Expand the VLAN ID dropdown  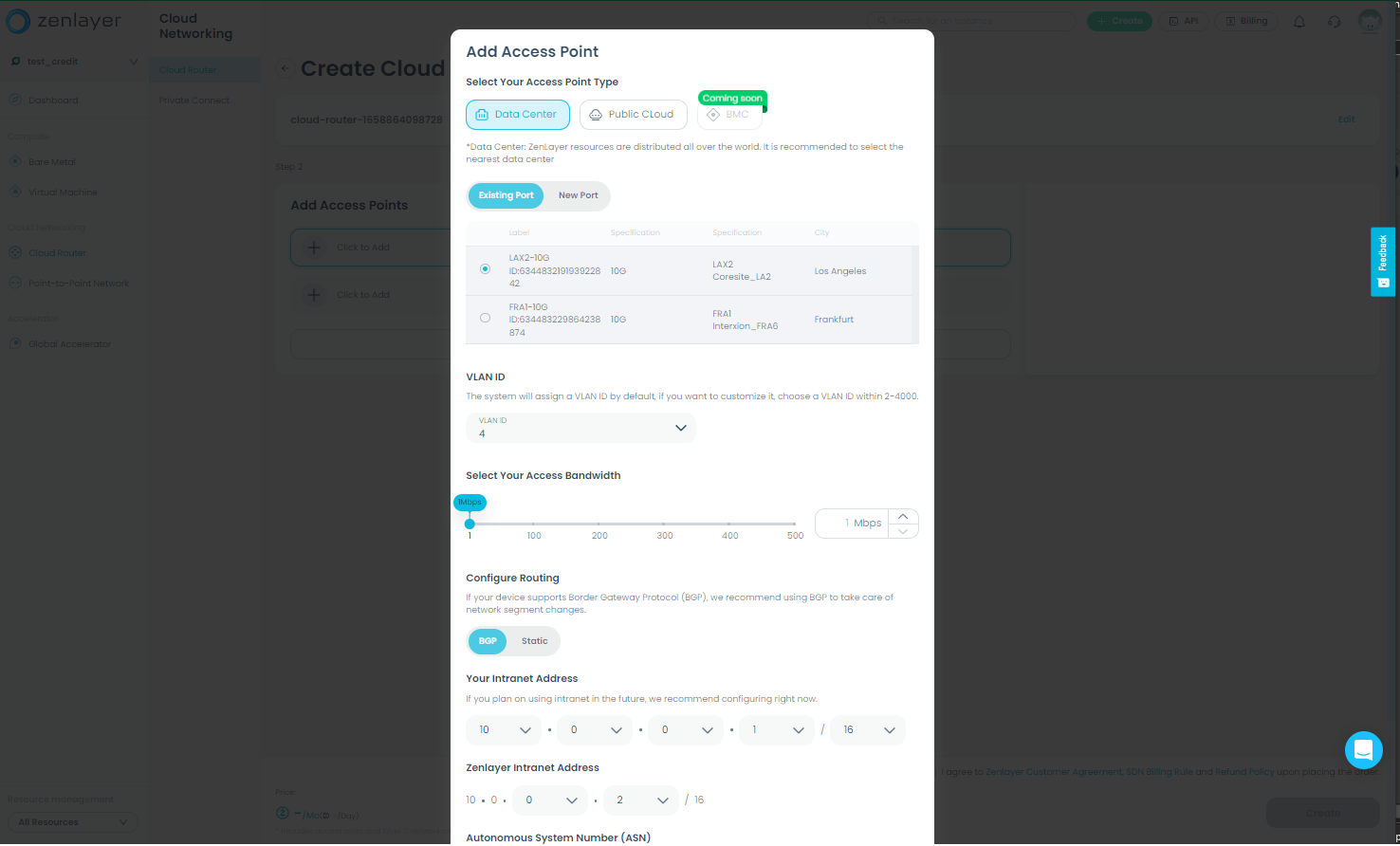point(580,428)
